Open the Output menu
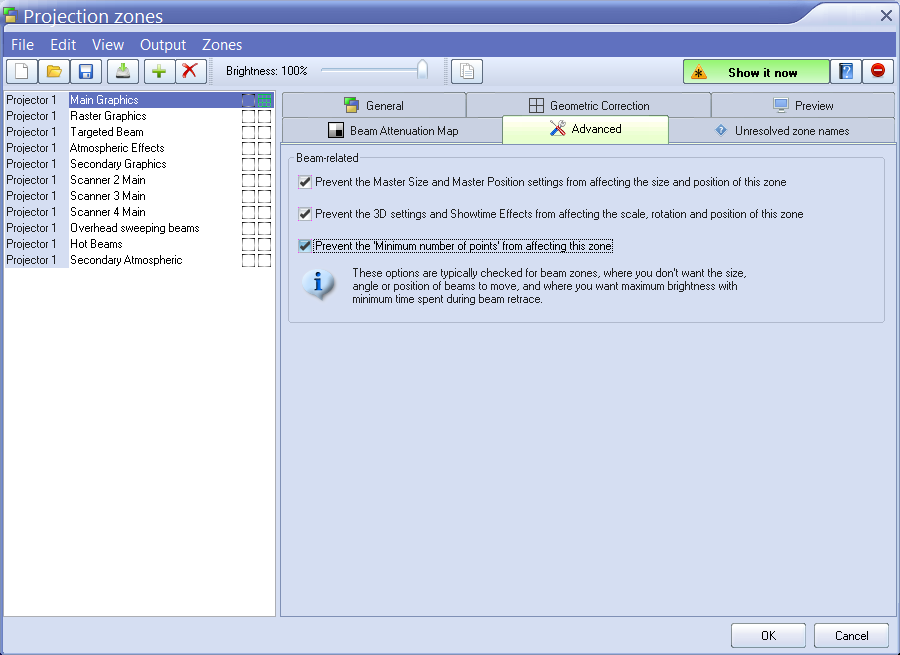 [x=163, y=45]
